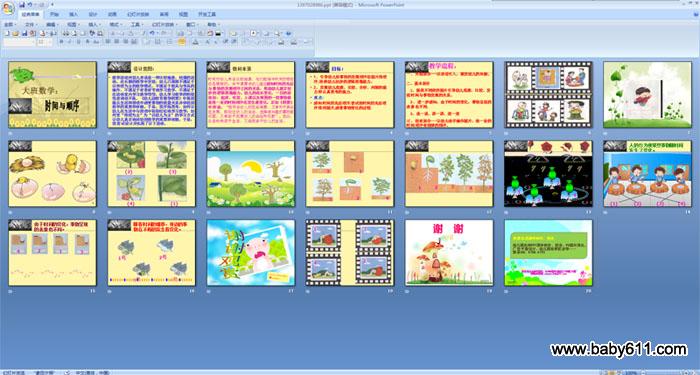This screenshot has width=700, height=375.
Task: Toggle Italic formatting
Action: (x=70, y=42)
